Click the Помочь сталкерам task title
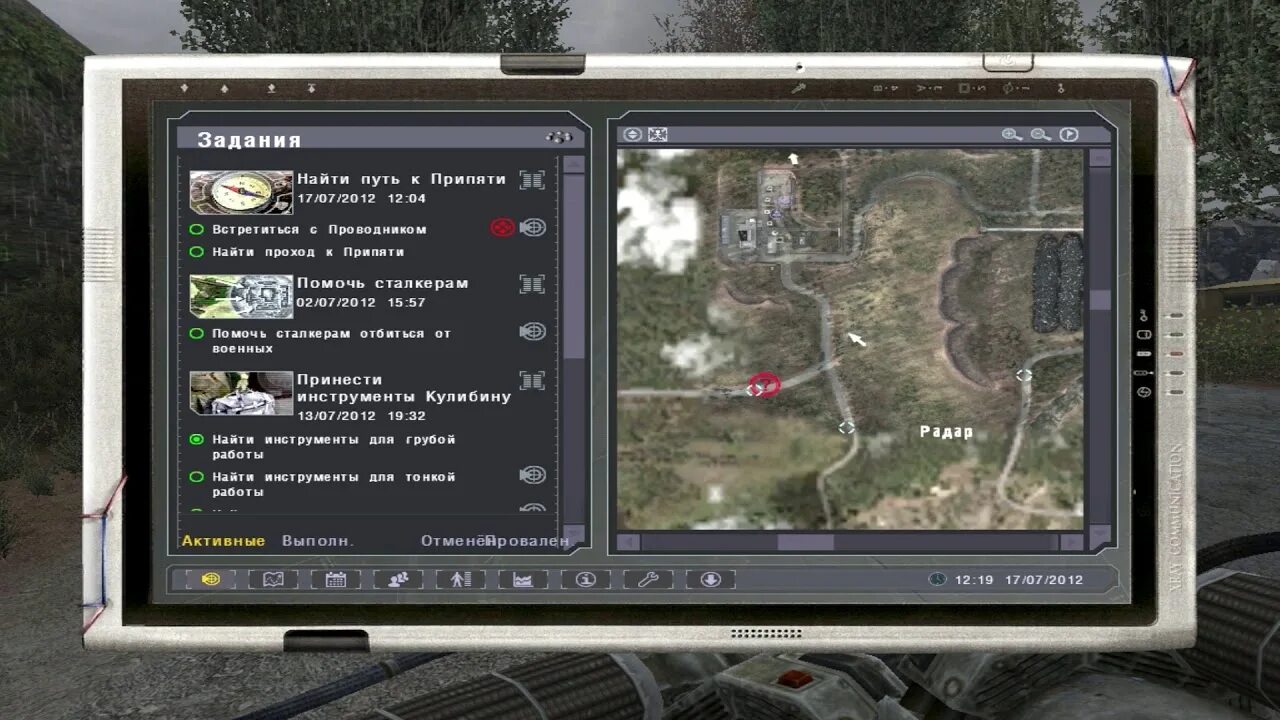Viewport: 1280px width, 720px height. pos(383,283)
